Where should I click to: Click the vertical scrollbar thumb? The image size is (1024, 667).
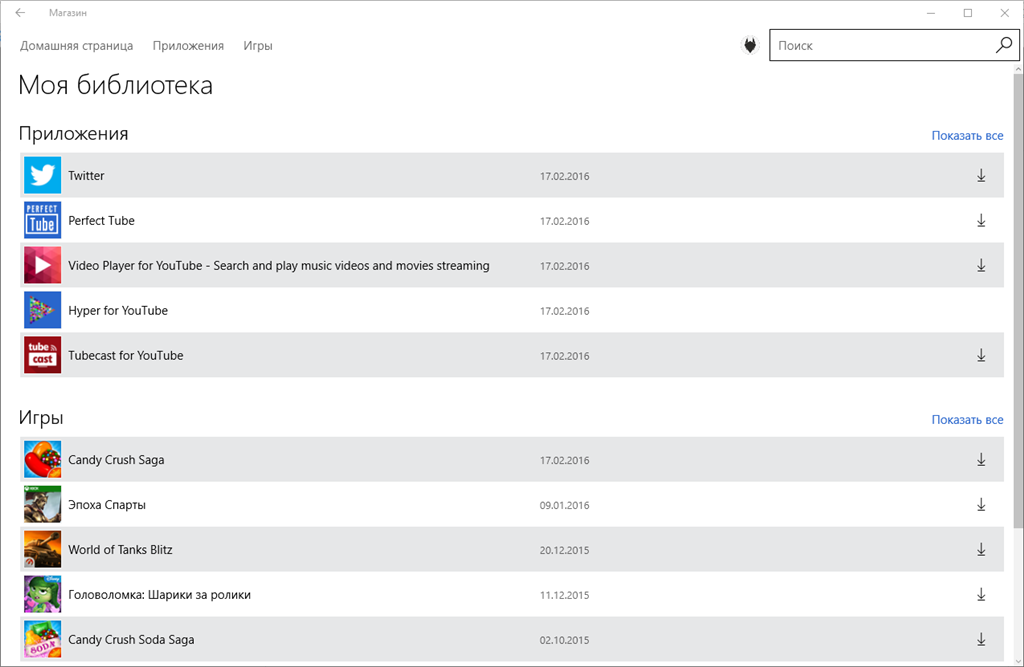click(x=1018, y=301)
